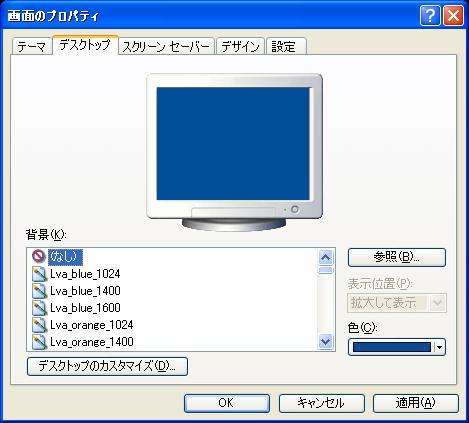This screenshot has height=423, width=469.
Task: Open デスクトップのカスタマイズ(D)... button
Action: [107, 366]
